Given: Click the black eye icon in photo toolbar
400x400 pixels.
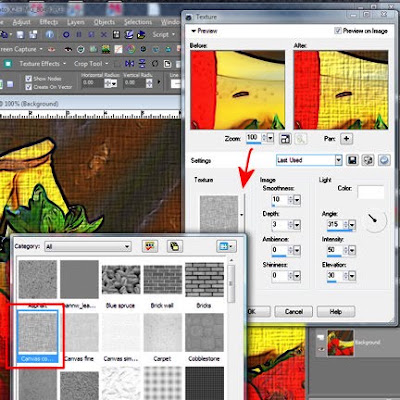Looking at the screenshot, I should coord(68,49).
